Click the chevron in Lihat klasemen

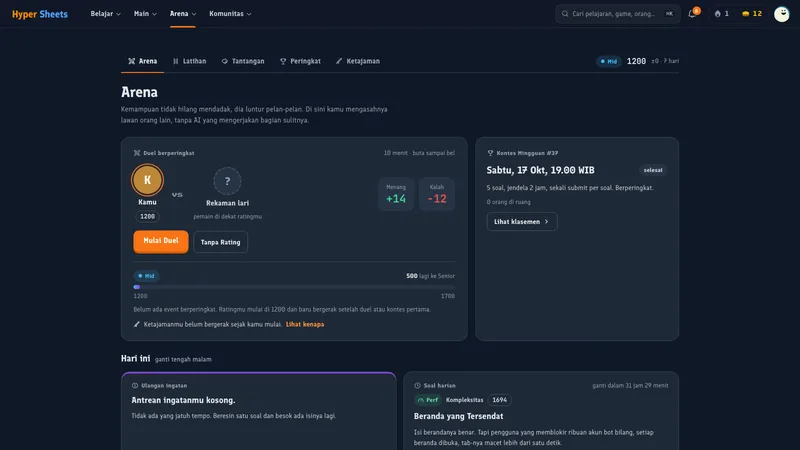[x=546, y=221]
